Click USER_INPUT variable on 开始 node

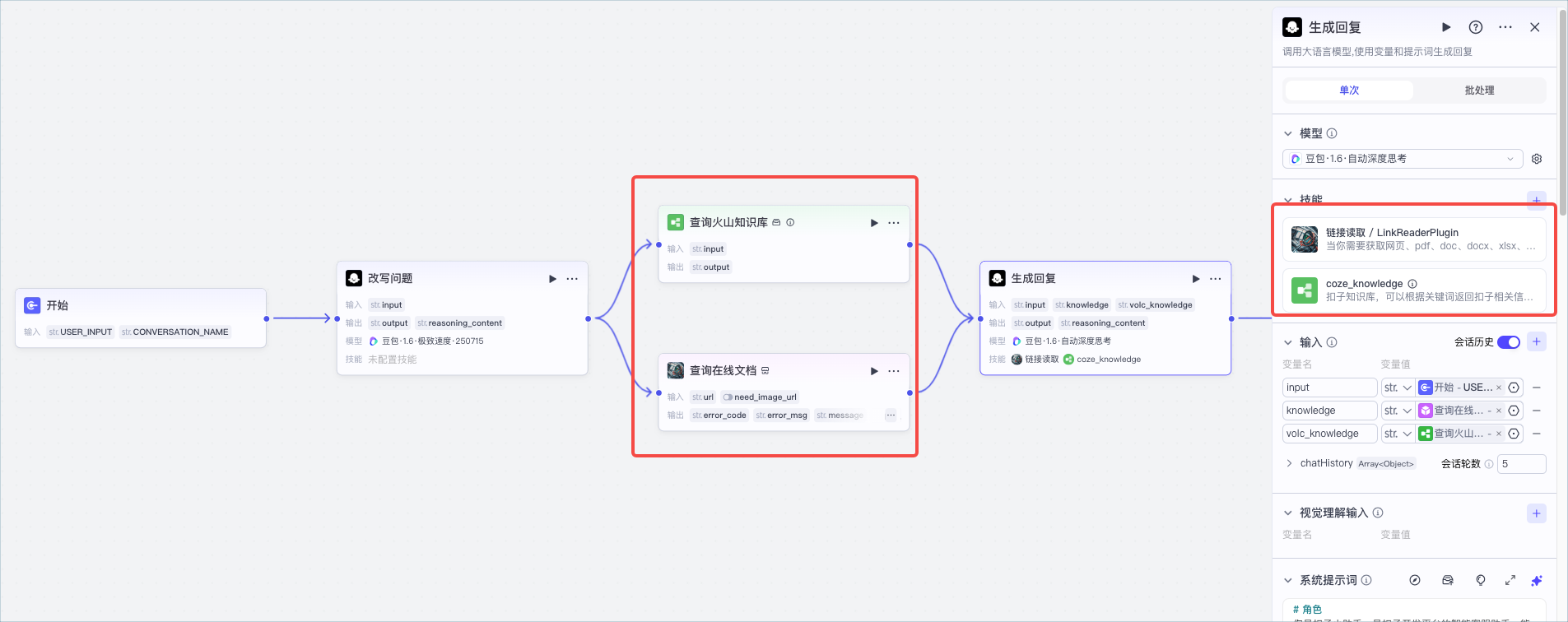coord(80,332)
